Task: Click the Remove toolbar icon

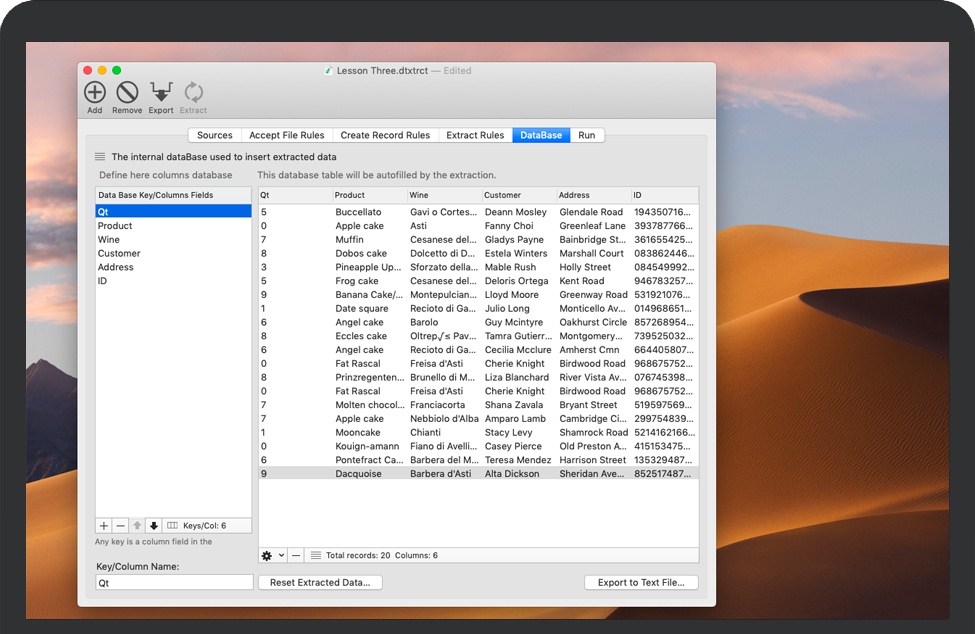Action: point(127,93)
